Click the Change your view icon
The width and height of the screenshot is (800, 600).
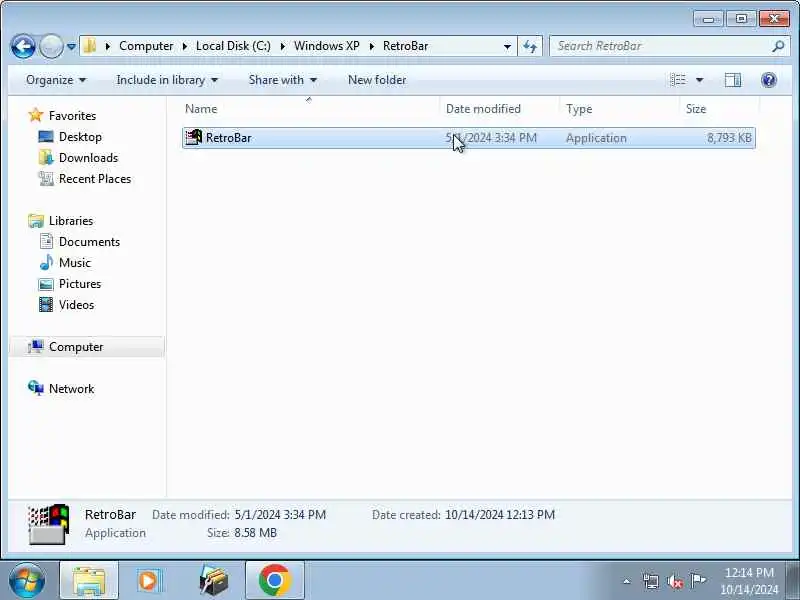678,80
